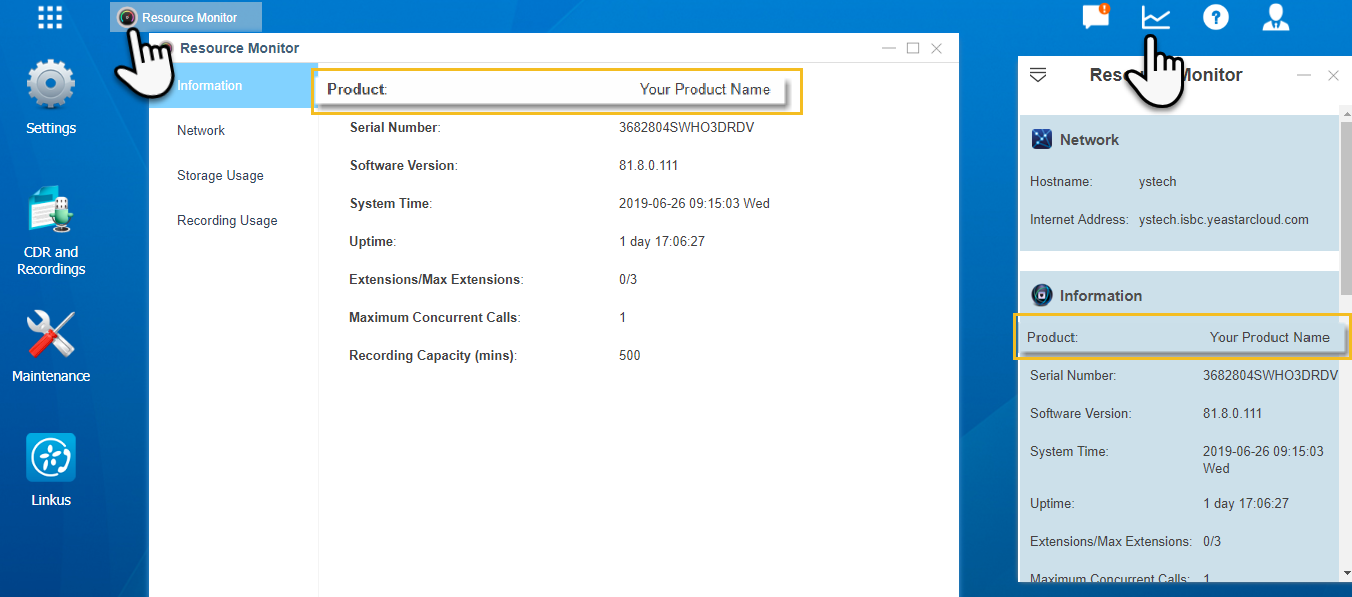Viewport: 1352px width, 597px height.
Task: Open the notification messages icon
Action: (x=1096, y=17)
